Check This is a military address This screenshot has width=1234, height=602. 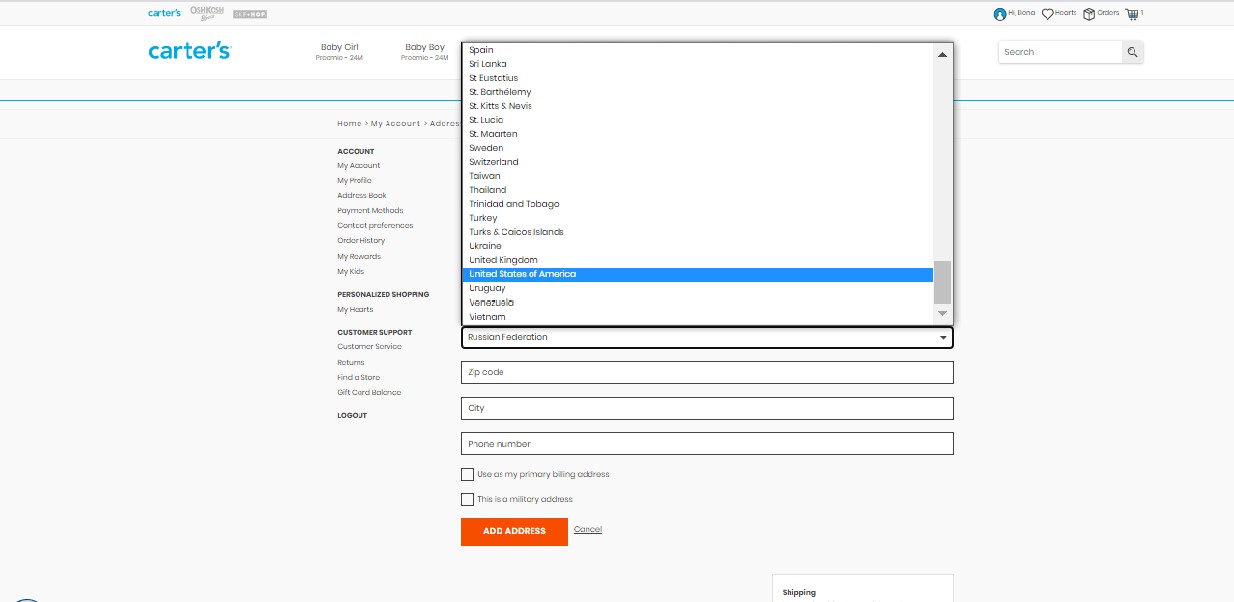click(x=467, y=499)
